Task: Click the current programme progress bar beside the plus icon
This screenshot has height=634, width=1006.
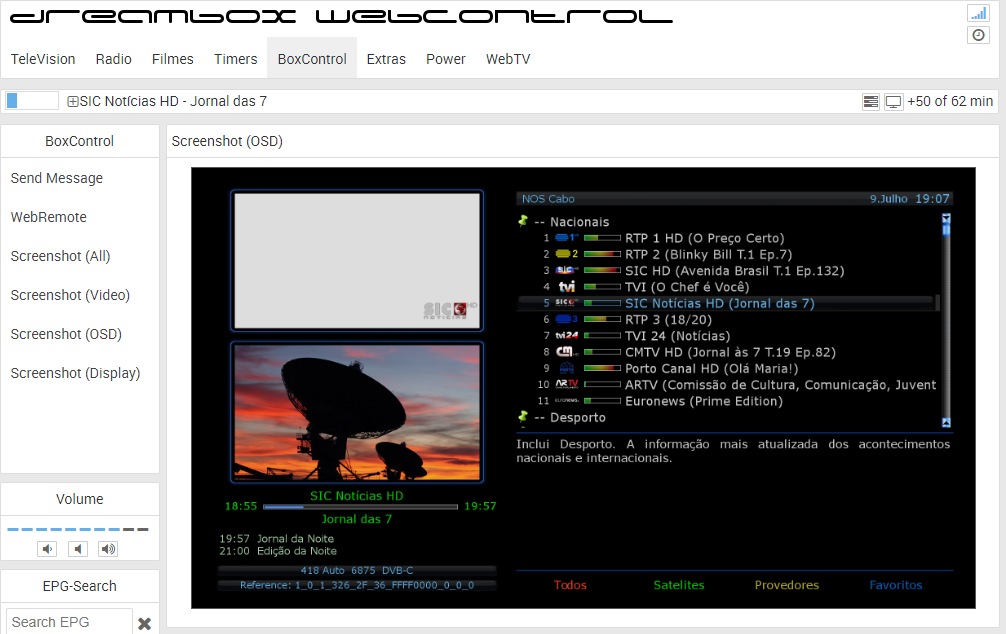Action: click(32, 101)
